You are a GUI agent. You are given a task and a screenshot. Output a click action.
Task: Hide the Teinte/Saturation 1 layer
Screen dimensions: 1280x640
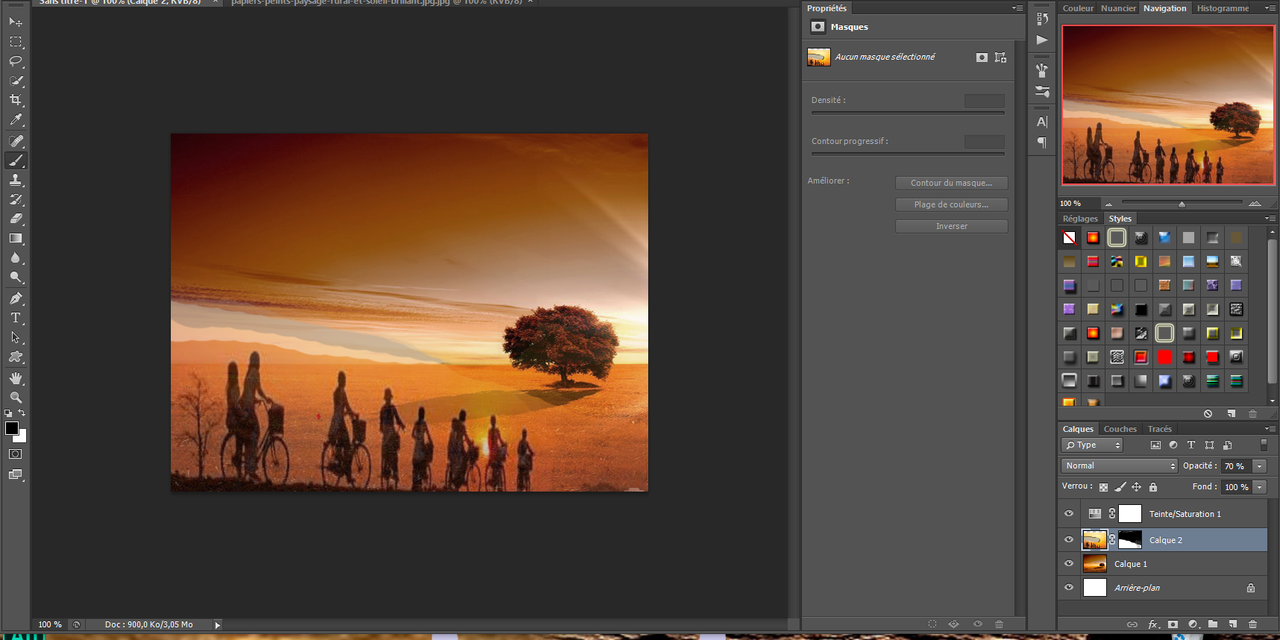pos(1069,514)
